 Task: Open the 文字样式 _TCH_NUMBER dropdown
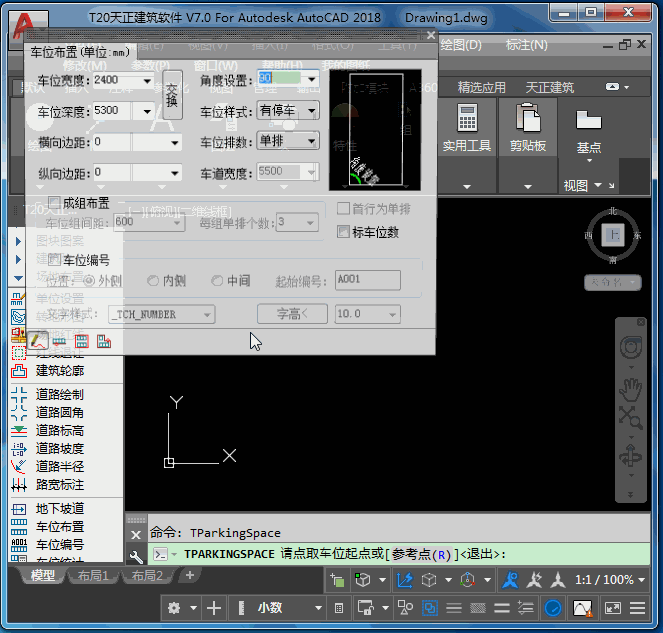tap(207, 315)
